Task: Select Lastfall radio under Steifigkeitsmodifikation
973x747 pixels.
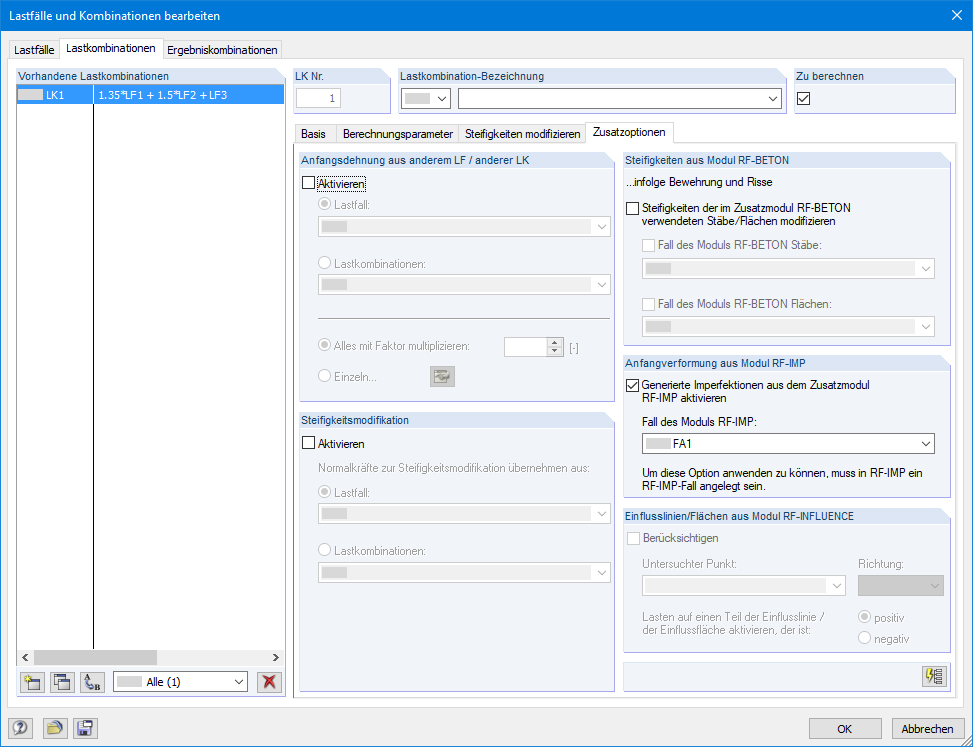Action: 325,492
